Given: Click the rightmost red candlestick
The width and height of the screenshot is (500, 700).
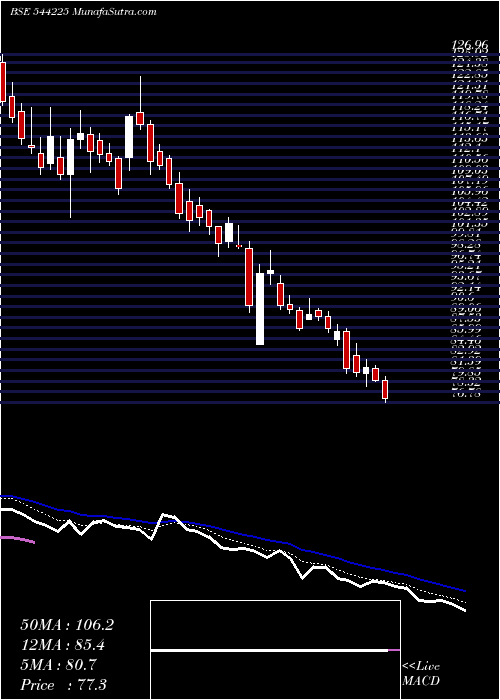Looking at the screenshot, I should [x=385, y=389].
